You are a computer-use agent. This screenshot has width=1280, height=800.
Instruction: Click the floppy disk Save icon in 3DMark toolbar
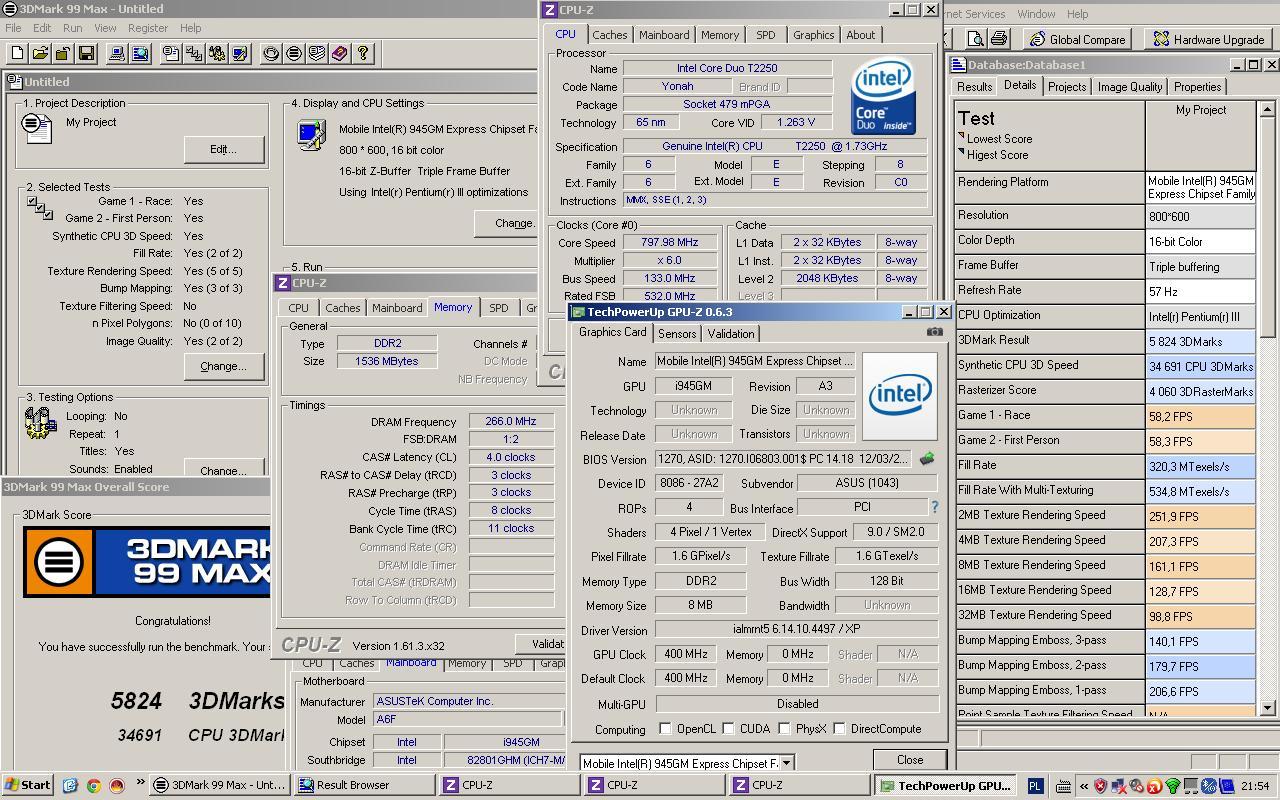pos(86,53)
